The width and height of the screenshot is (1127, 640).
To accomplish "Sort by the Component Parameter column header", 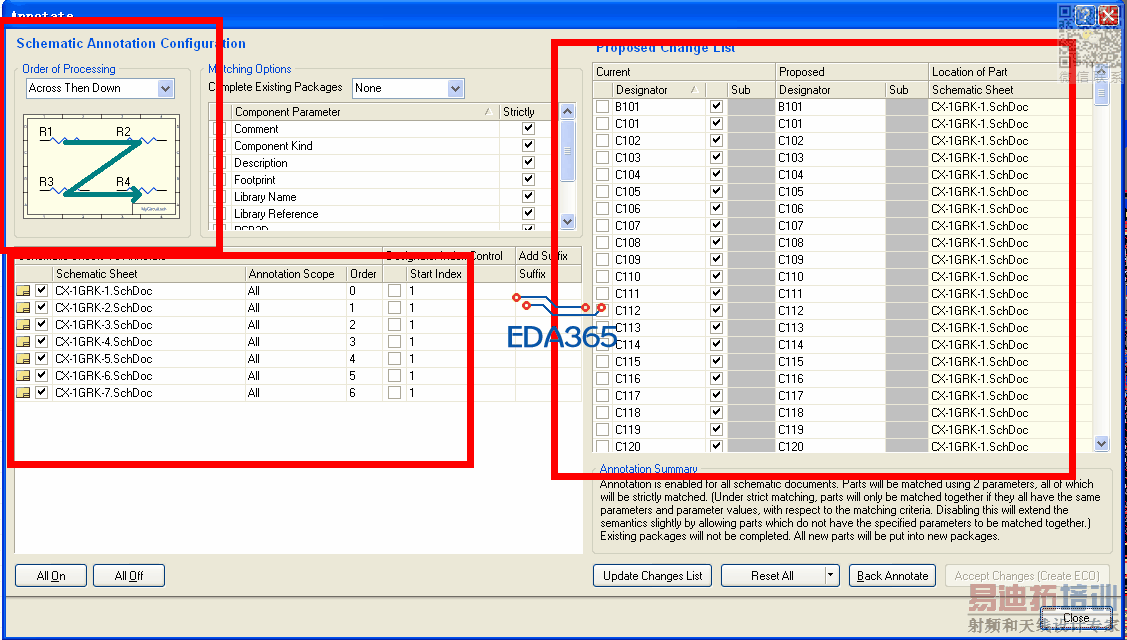I will tap(365, 111).
